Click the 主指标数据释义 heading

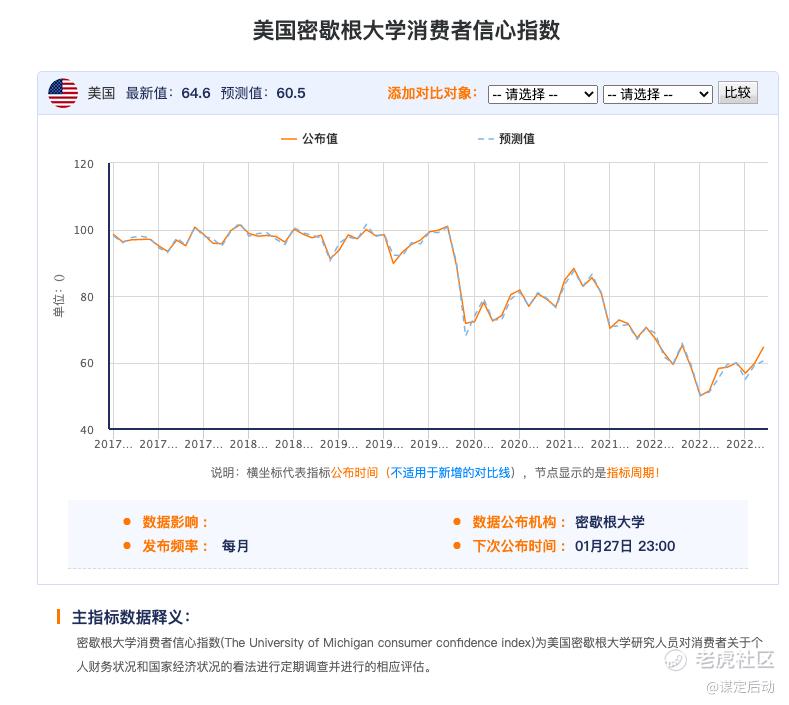tap(131, 617)
